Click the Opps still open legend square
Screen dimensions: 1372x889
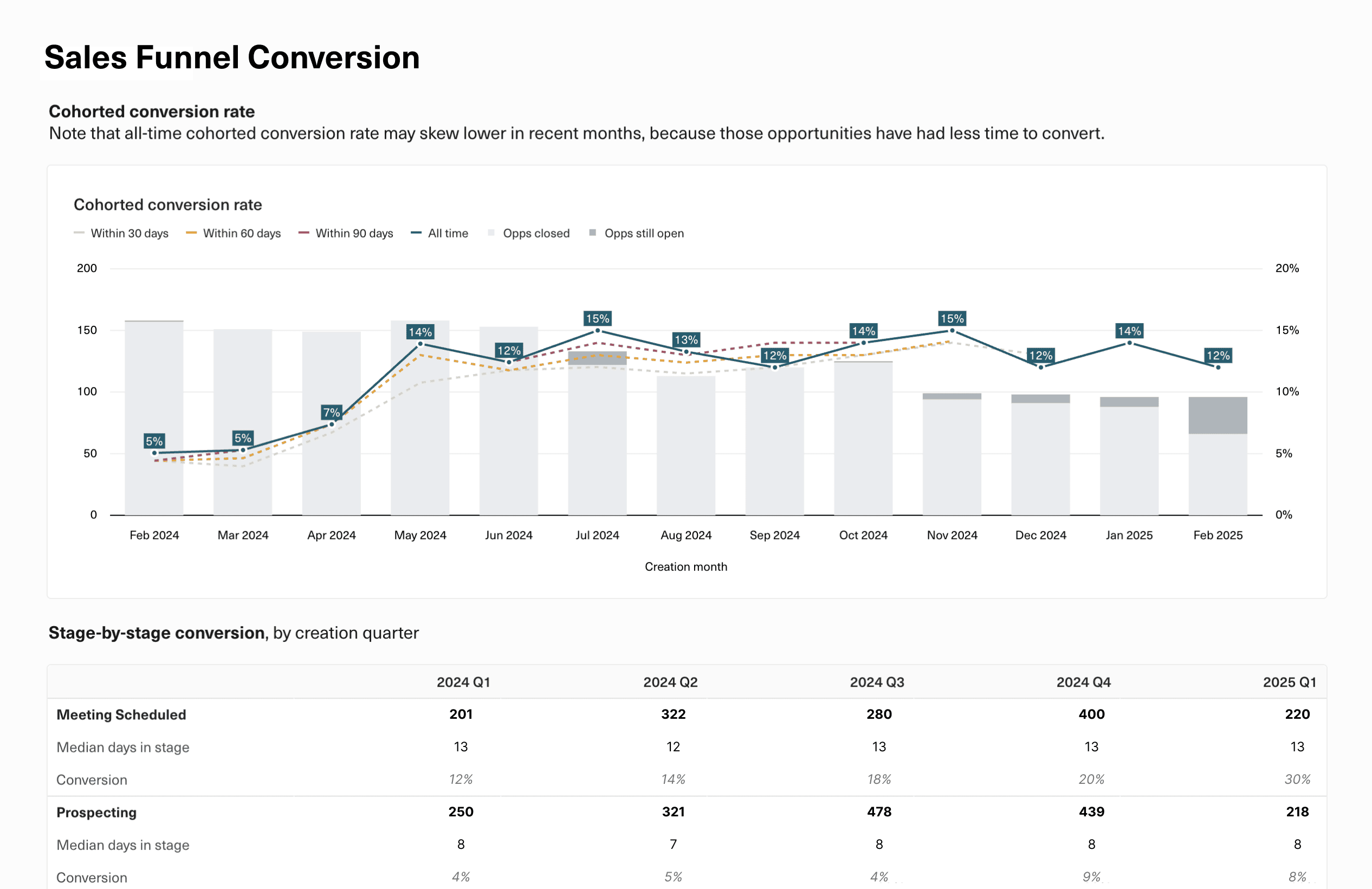click(593, 233)
